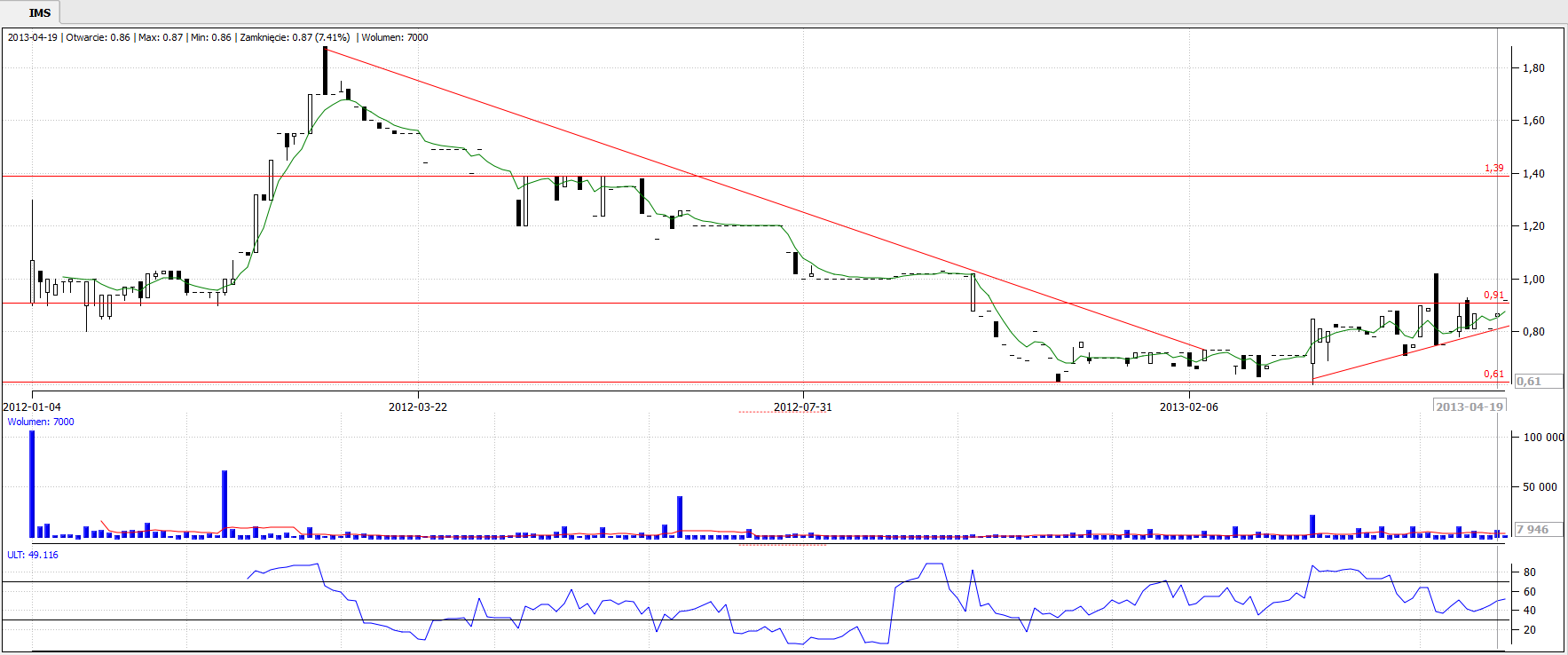The width and height of the screenshot is (1568, 655).
Task: Click the boxed 0,61 price marker
Action: [1529, 382]
